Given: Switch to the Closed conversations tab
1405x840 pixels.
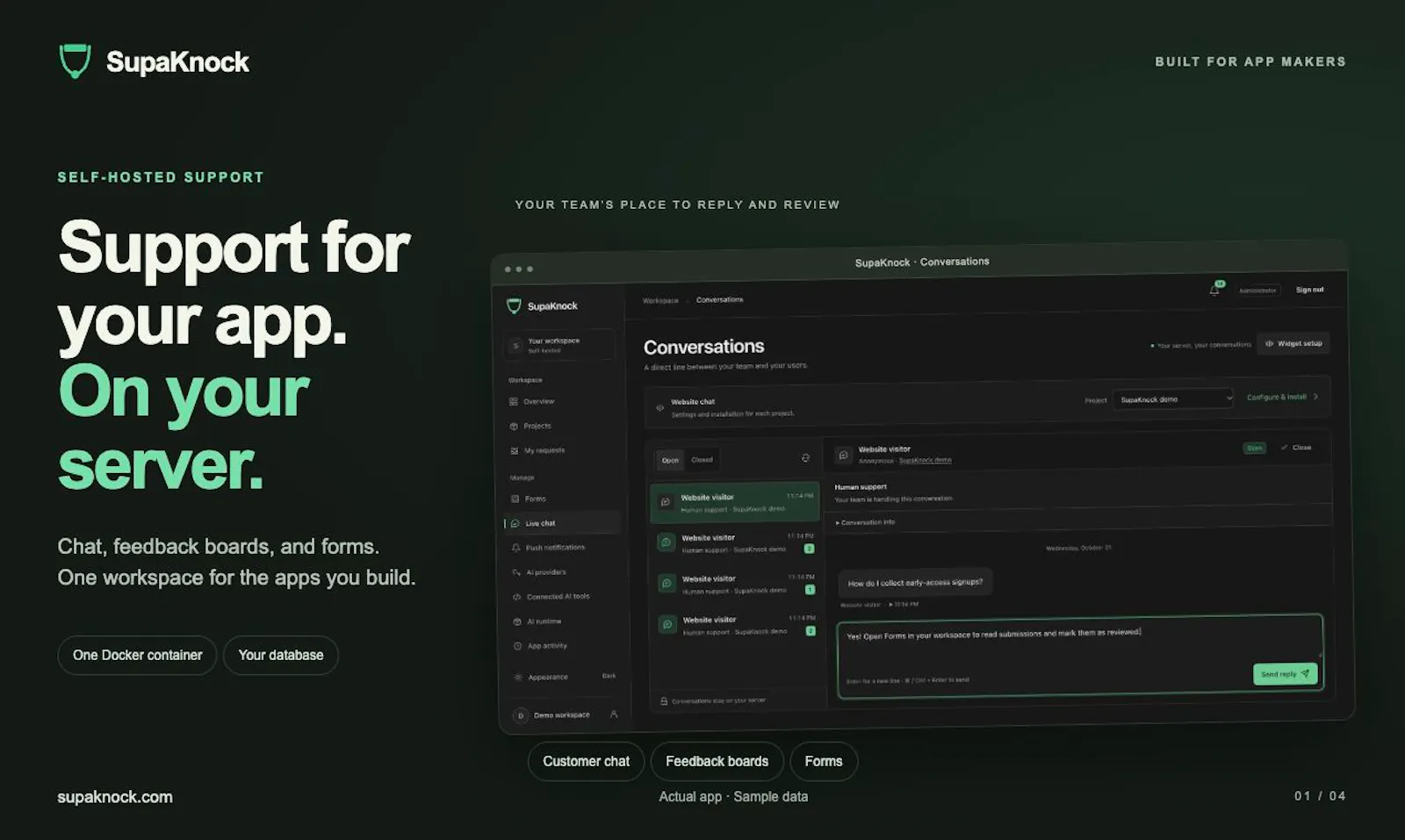Looking at the screenshot, I should 702,459.
